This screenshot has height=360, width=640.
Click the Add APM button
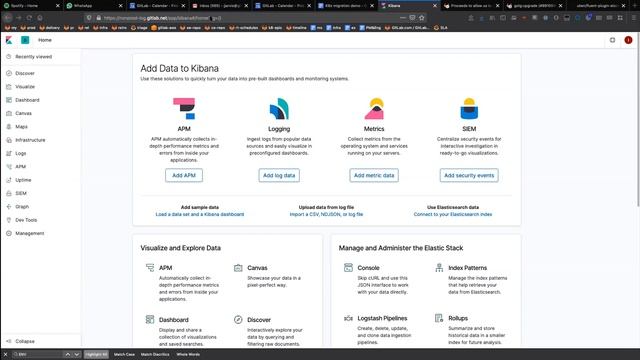click(x=184, y=176)
